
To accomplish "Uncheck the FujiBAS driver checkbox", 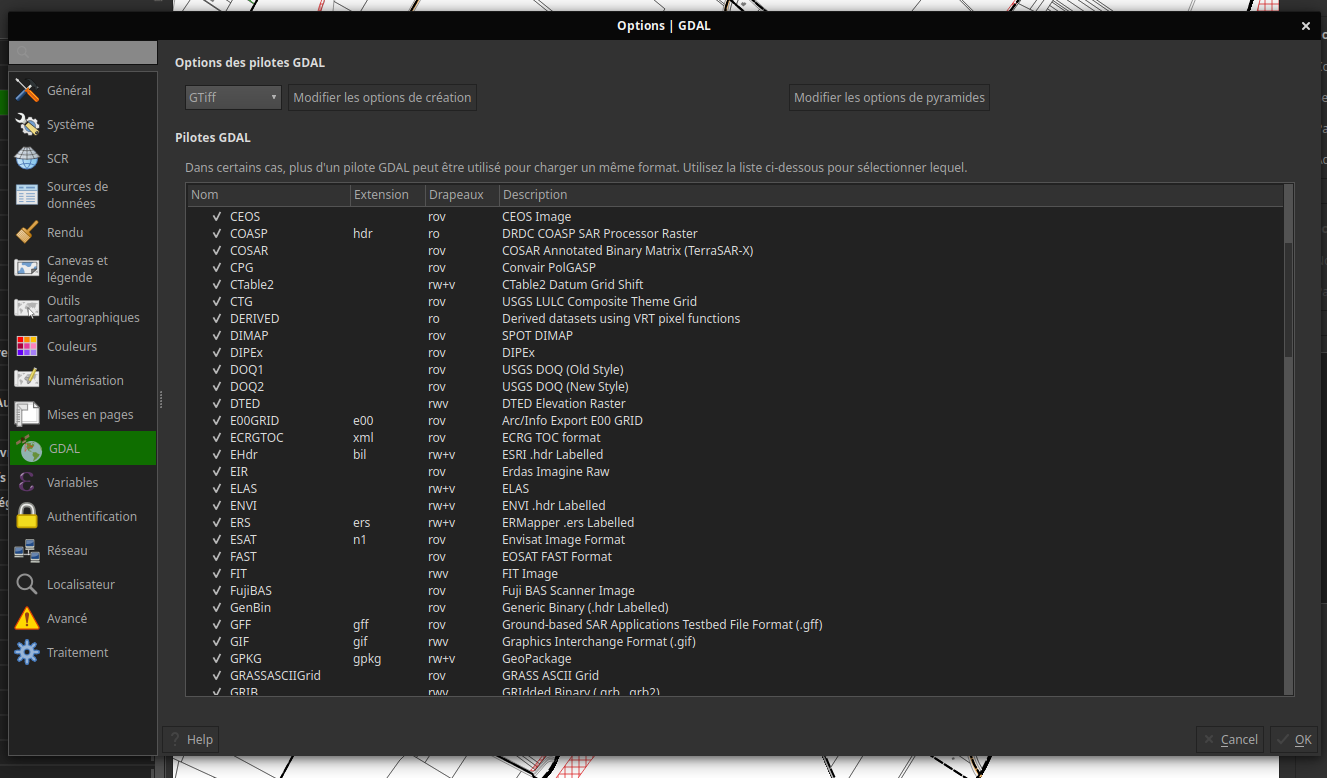I will click(216, 590).
